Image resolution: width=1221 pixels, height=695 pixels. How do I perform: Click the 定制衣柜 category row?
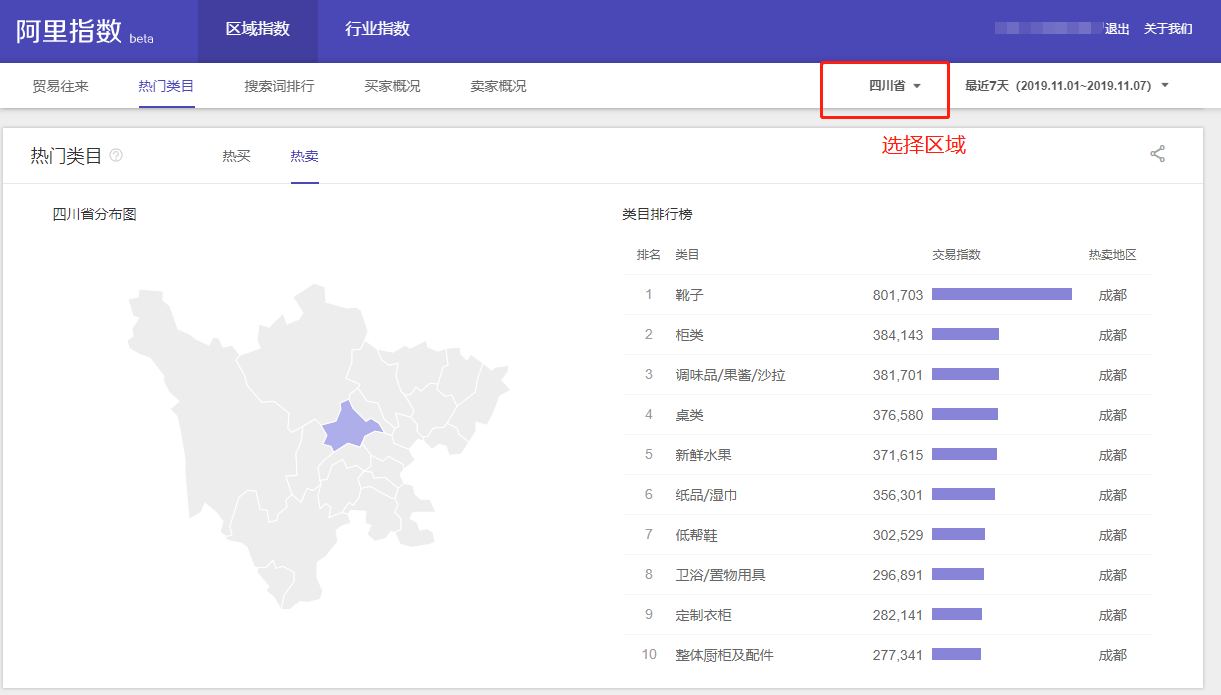click(x=887, y=615)
